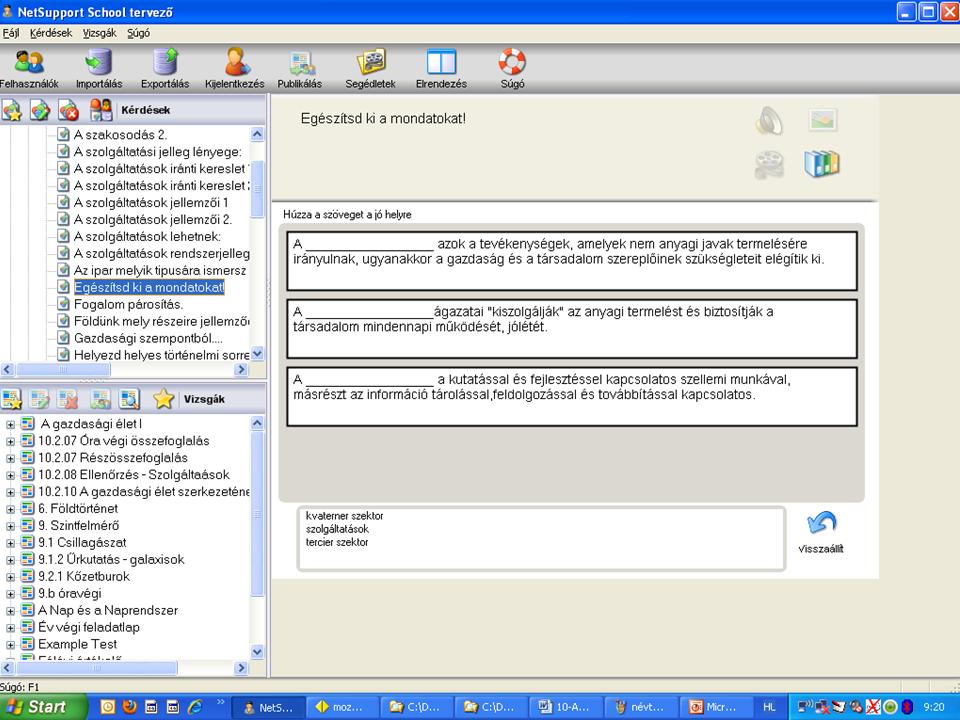Select 'A szakosodás 2.' question item
The height and width of the screenshot is (720, 960).
[x=120, y=134]
